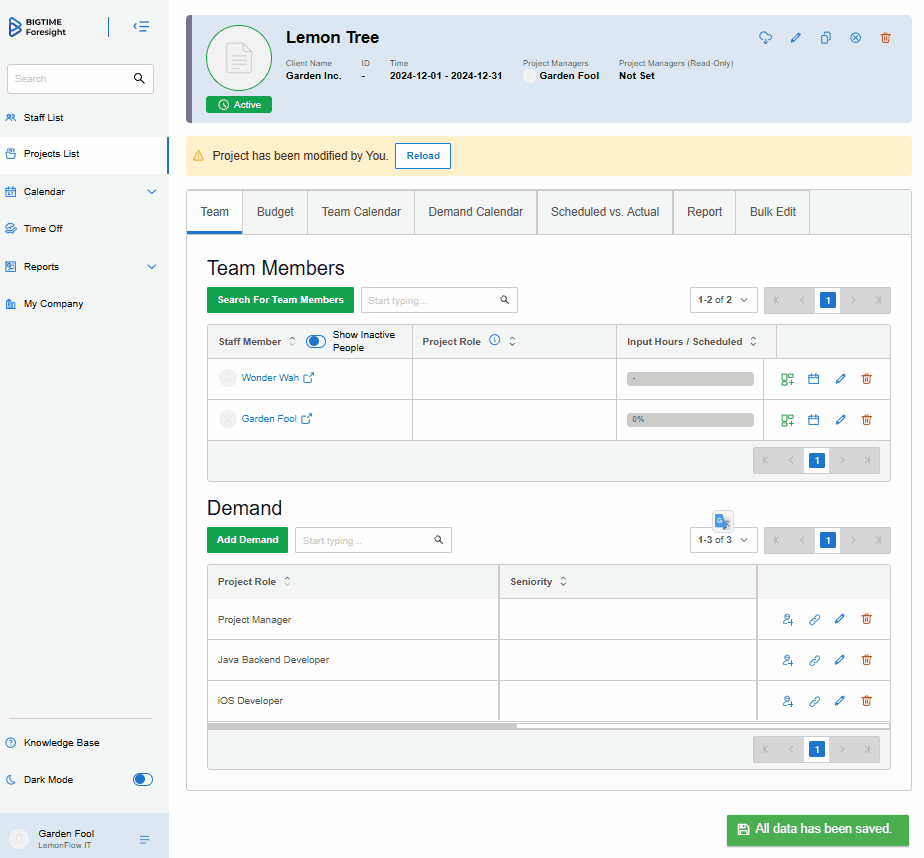
Task: Open the Demand Calendar tab
Action: pos(475,212)
